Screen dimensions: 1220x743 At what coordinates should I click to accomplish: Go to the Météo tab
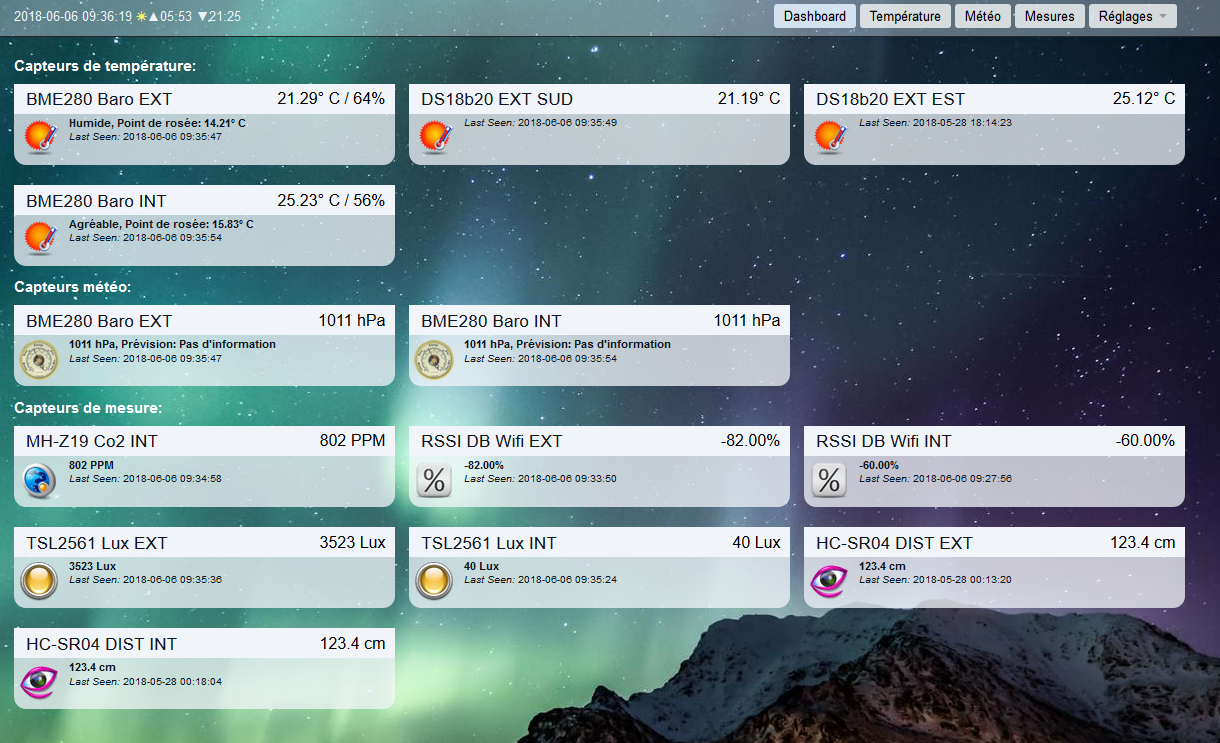[x=982, y=16]
